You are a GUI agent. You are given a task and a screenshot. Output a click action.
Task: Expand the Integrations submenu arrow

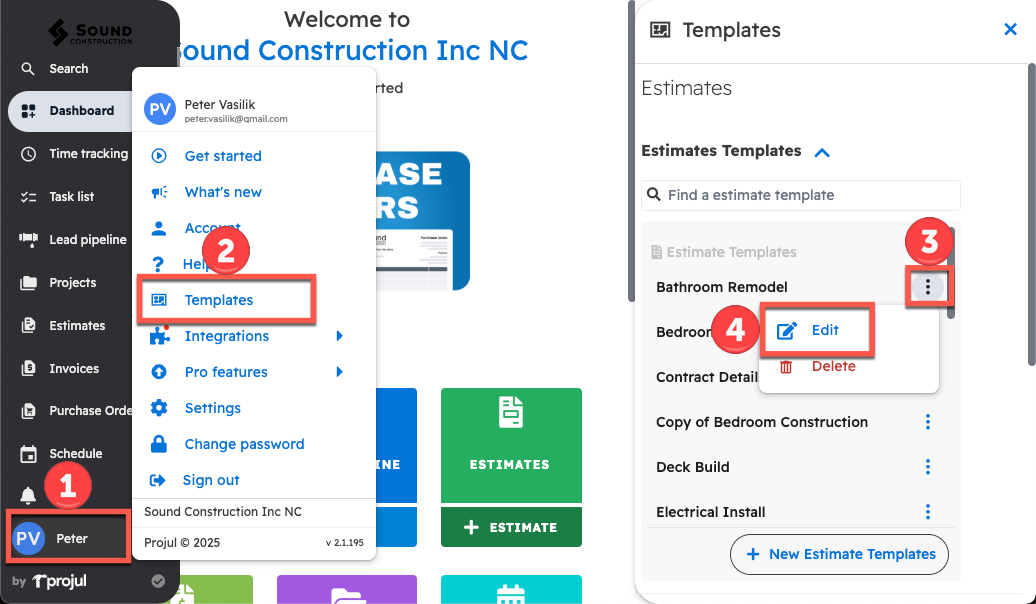pyautogui.click(x=340, y=336)
